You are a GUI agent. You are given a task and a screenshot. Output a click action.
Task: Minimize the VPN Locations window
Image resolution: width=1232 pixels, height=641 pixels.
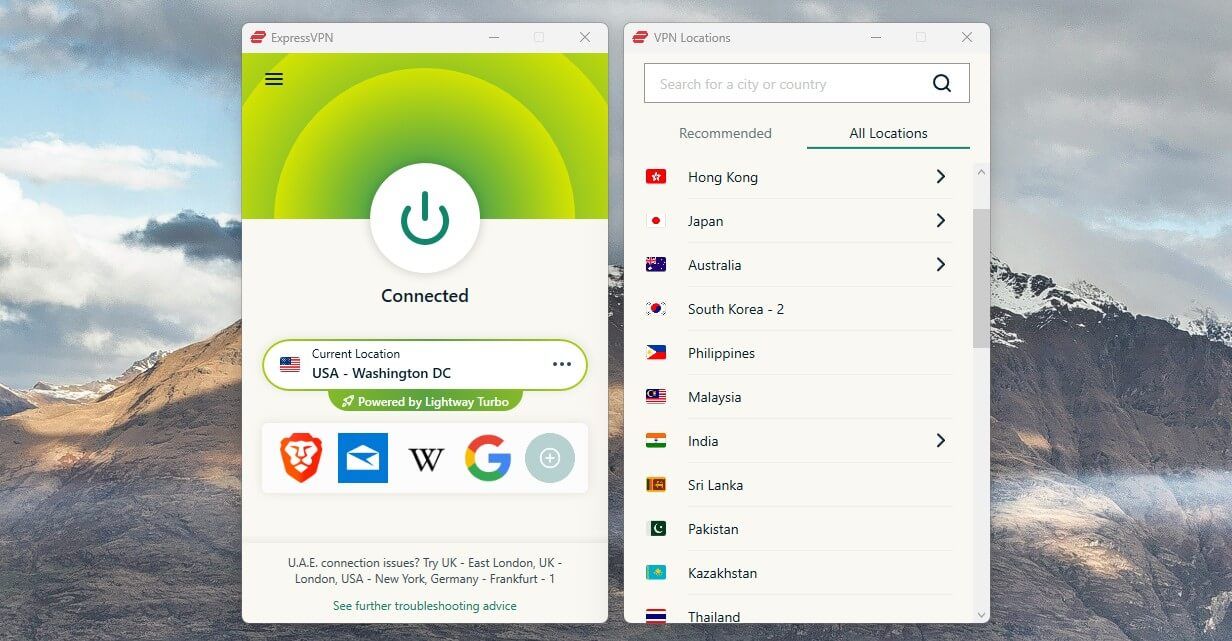876,37
